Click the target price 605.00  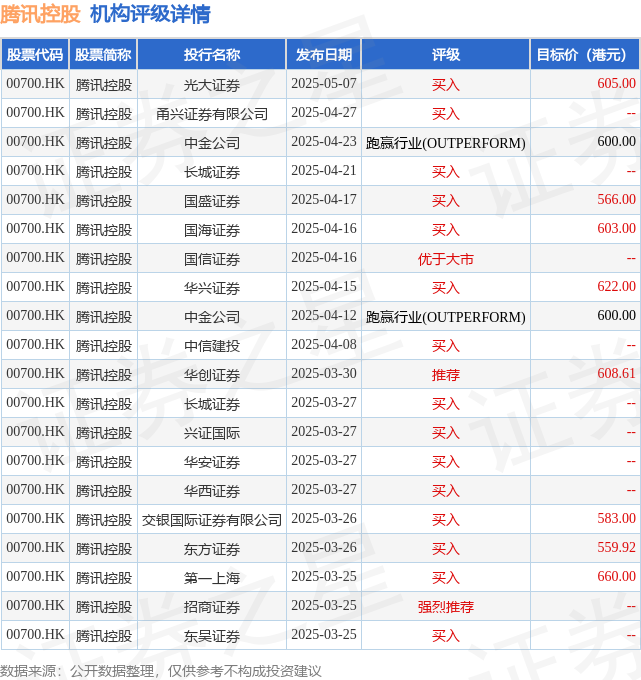(x=616, y=83)
